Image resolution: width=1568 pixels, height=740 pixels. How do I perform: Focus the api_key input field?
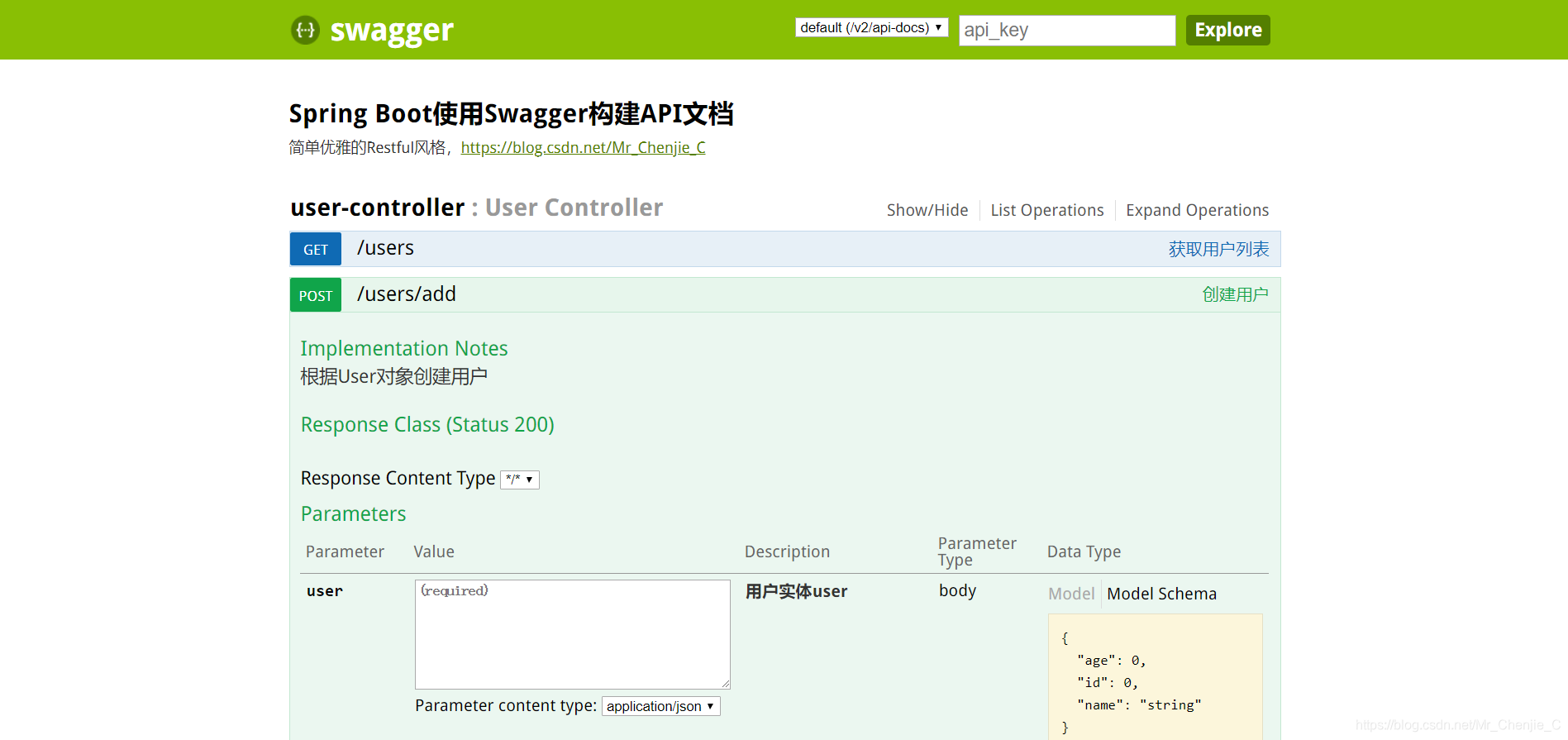(x=1066, y=31)
